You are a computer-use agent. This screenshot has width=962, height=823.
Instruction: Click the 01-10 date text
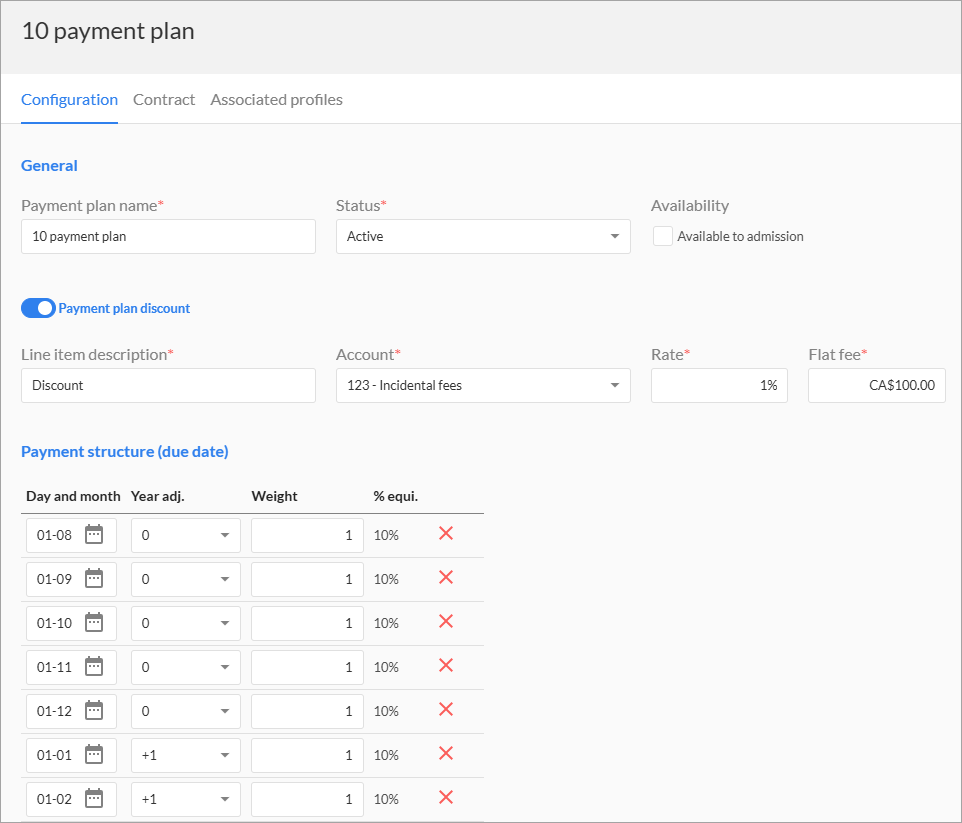[x=54, y=624]
